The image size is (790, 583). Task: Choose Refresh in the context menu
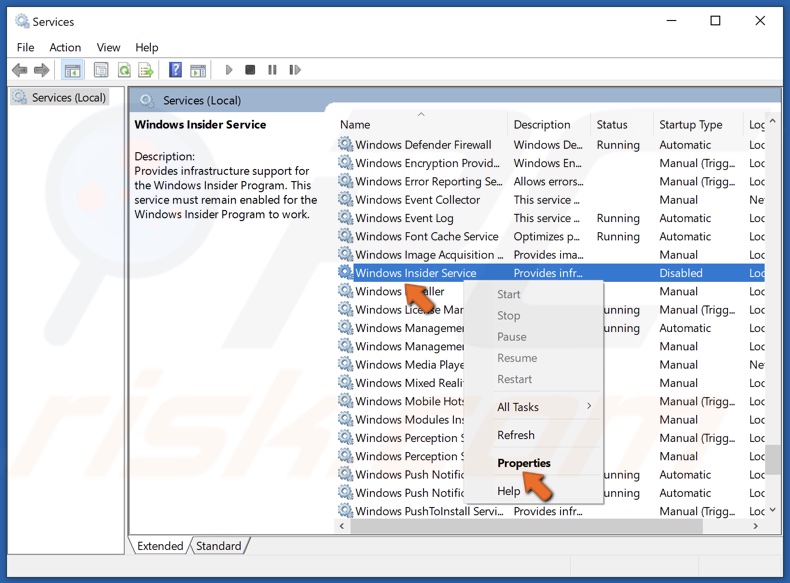pyautogui.click(x=516, y=435)
